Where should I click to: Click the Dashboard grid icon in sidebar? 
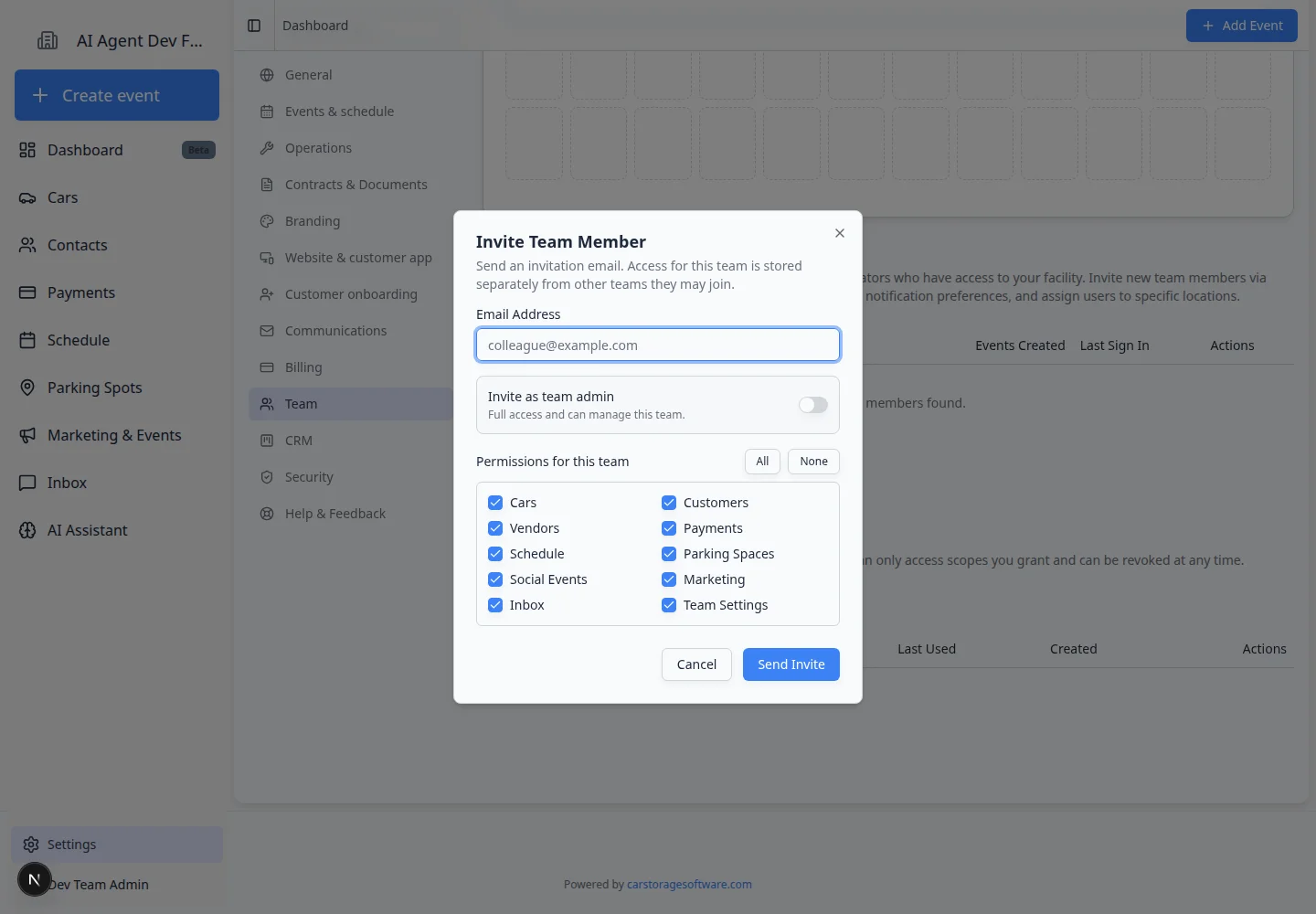click(x=27, y=150)
